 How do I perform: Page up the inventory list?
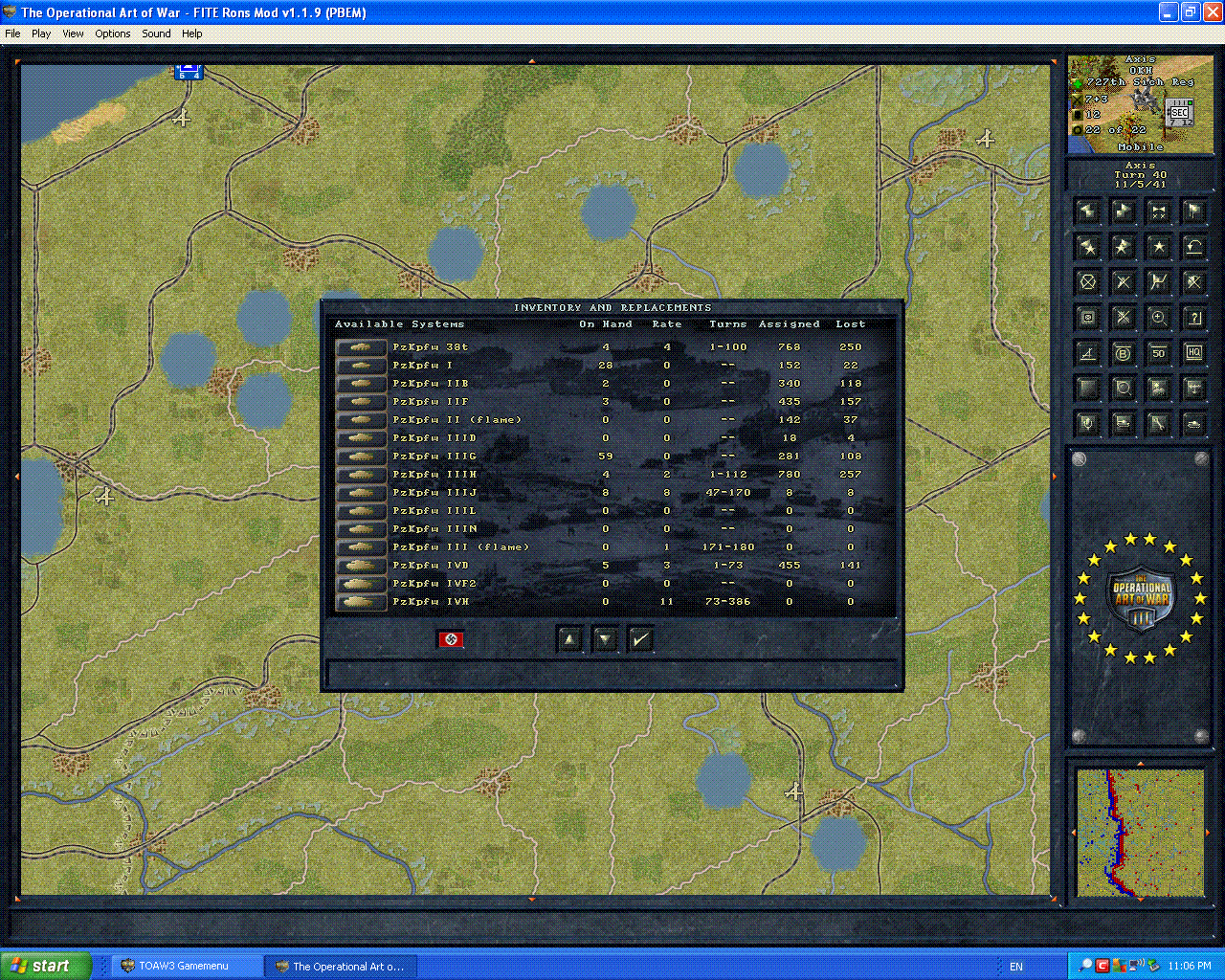click(x=569, y=639)
